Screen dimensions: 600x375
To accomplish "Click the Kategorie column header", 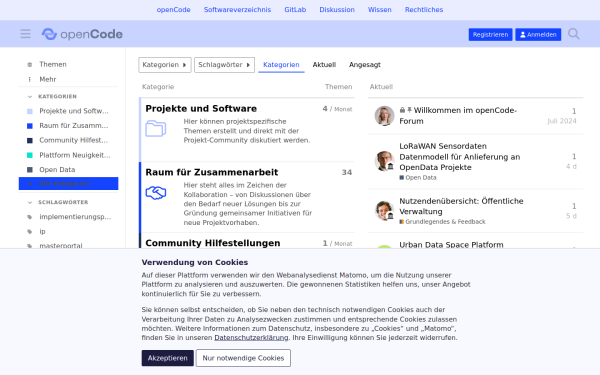I will click(158, 87).
